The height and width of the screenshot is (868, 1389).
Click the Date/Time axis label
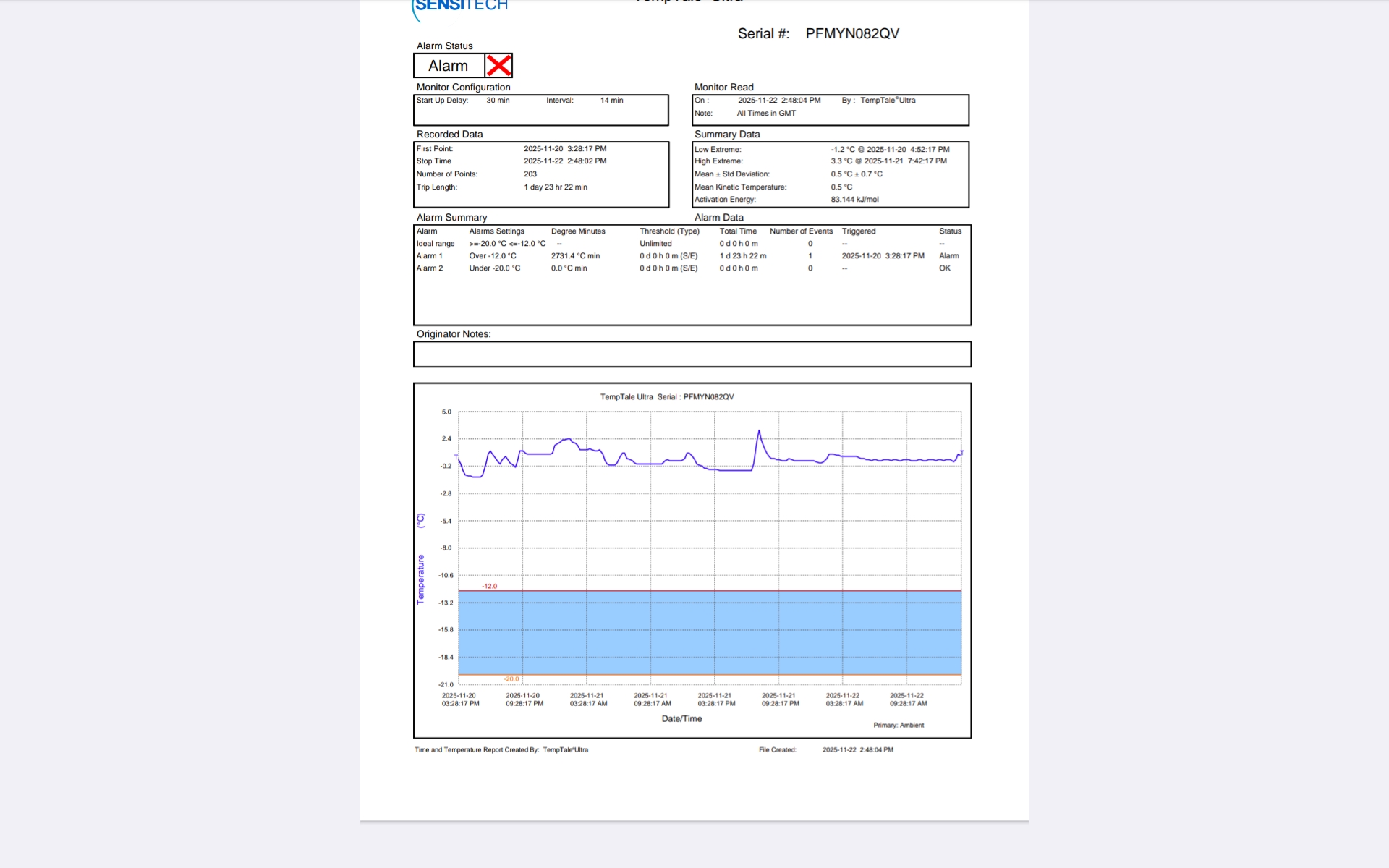(681, 719)
